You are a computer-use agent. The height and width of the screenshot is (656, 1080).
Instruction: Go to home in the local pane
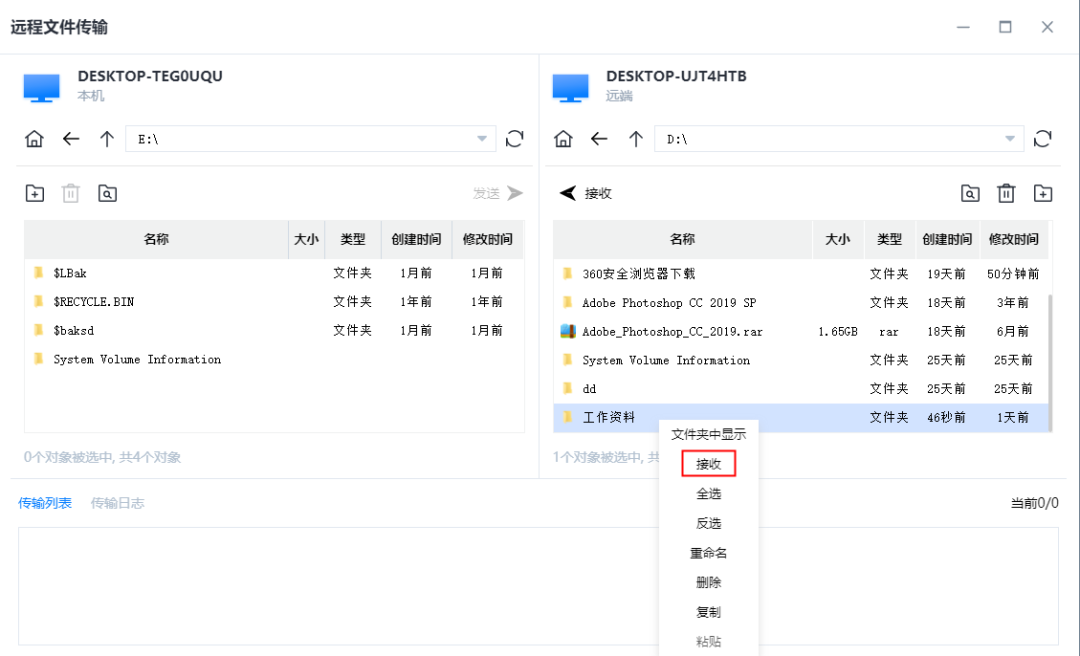[34, 139]
